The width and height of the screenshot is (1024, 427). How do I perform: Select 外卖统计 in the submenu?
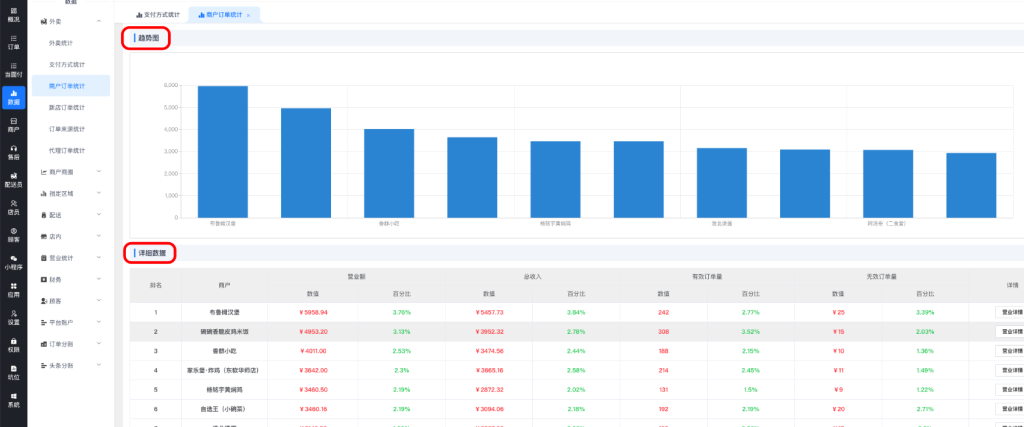[67, 43]
